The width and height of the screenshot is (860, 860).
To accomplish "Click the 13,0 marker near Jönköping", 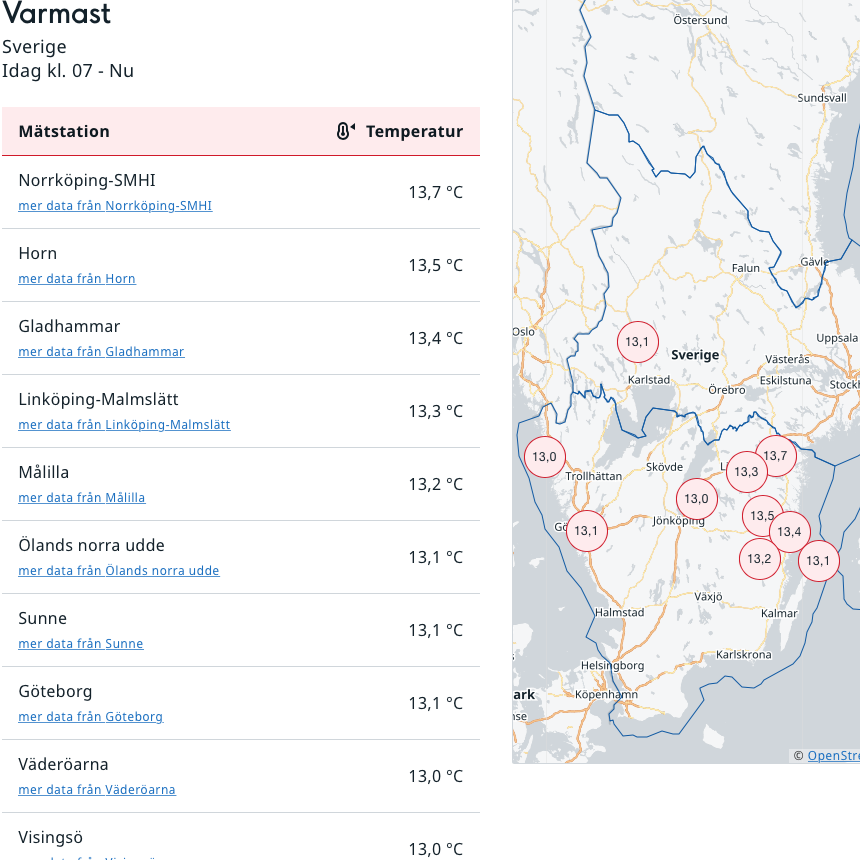I will pyautogui.click(x=696, y=499).
